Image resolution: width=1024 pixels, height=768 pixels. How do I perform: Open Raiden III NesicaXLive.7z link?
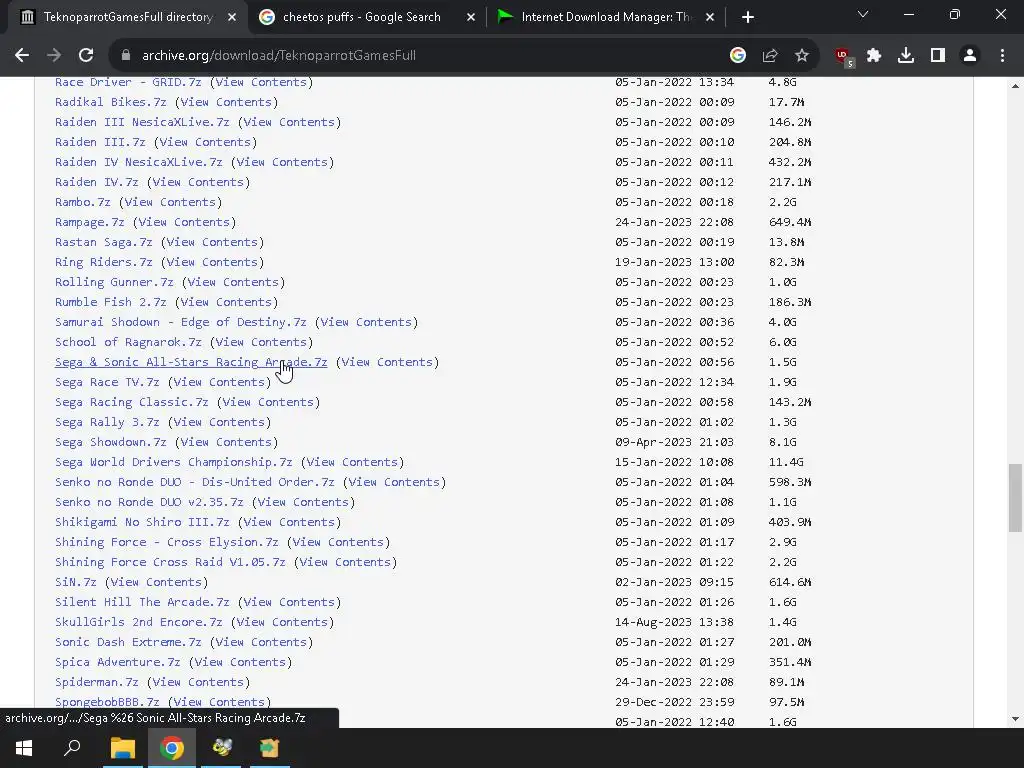tap(142, 122)
